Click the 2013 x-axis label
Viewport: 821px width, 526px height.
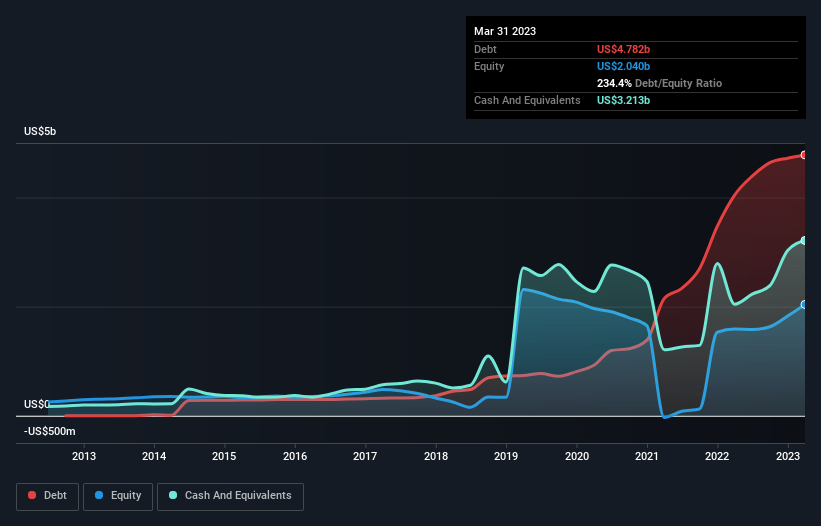pyautogui.click(x=84, y=456)
